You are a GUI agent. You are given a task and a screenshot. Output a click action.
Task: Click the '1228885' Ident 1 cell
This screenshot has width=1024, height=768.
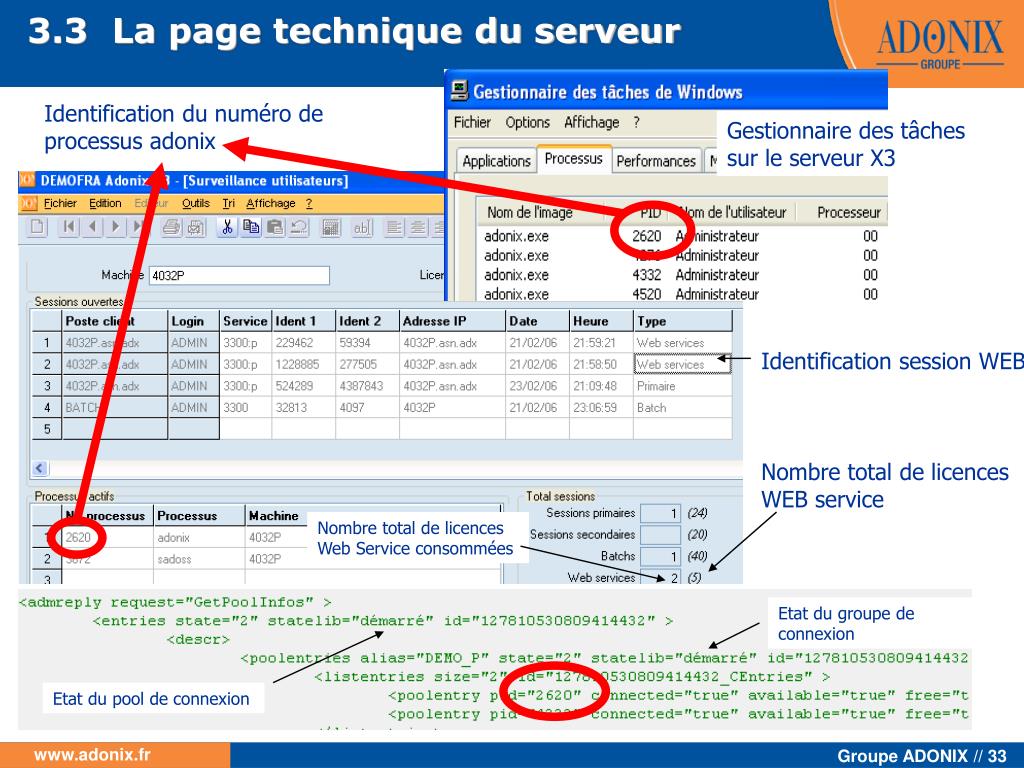click(x=304, y=364)
